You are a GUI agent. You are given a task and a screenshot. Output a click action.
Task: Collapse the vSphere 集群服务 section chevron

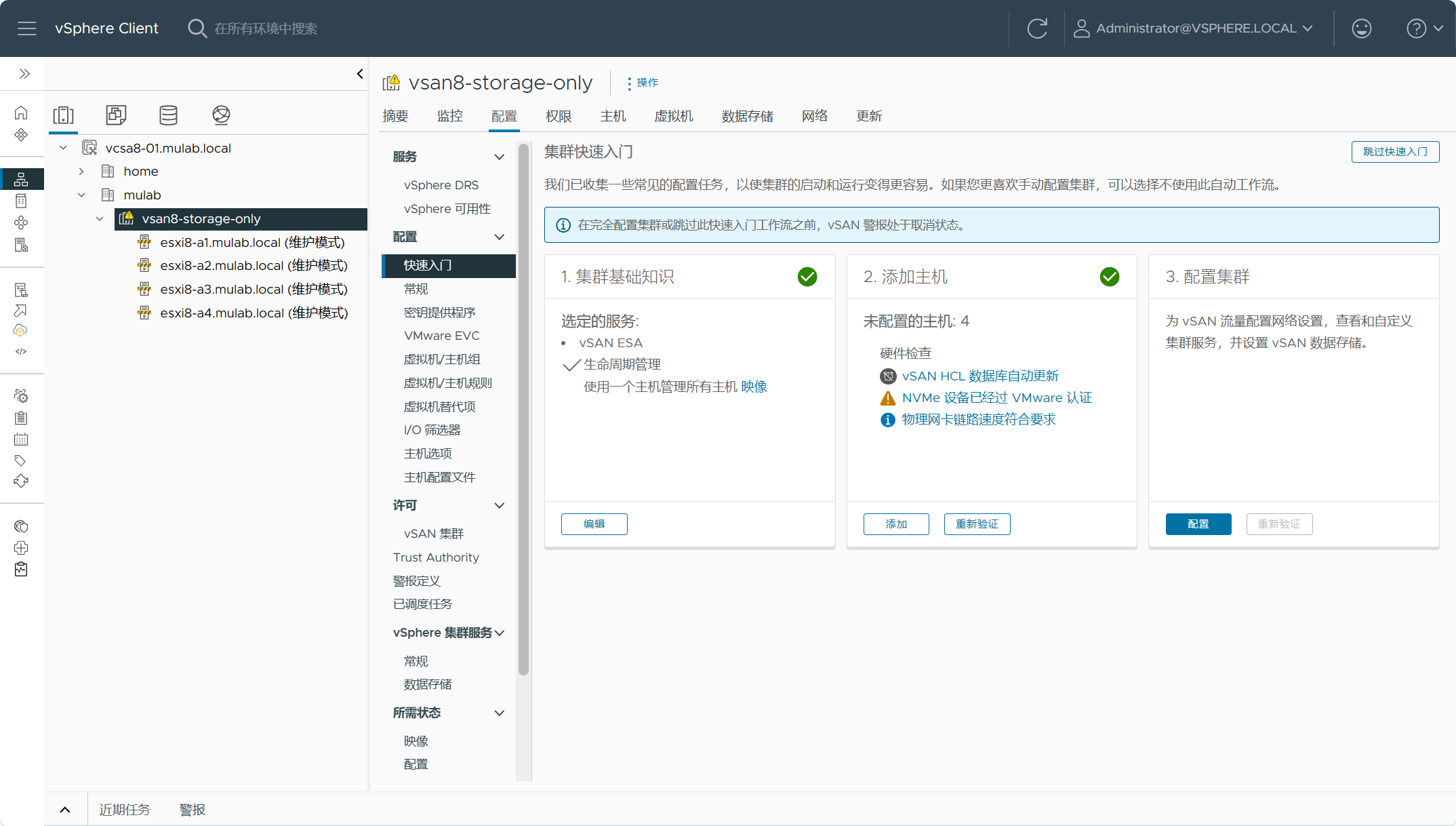500,633
